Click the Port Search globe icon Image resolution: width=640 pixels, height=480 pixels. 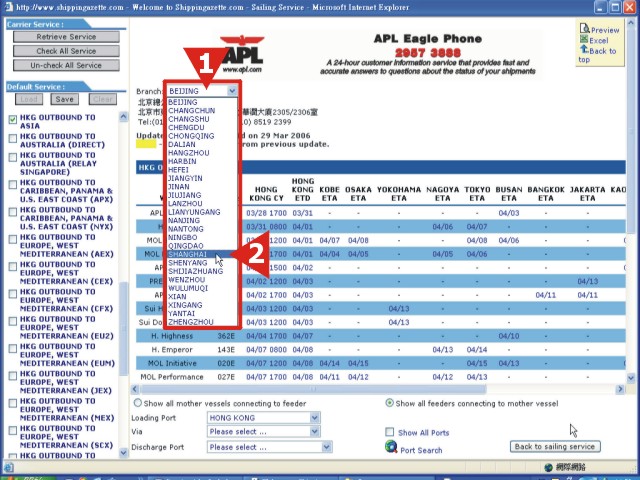pos(391,447)
